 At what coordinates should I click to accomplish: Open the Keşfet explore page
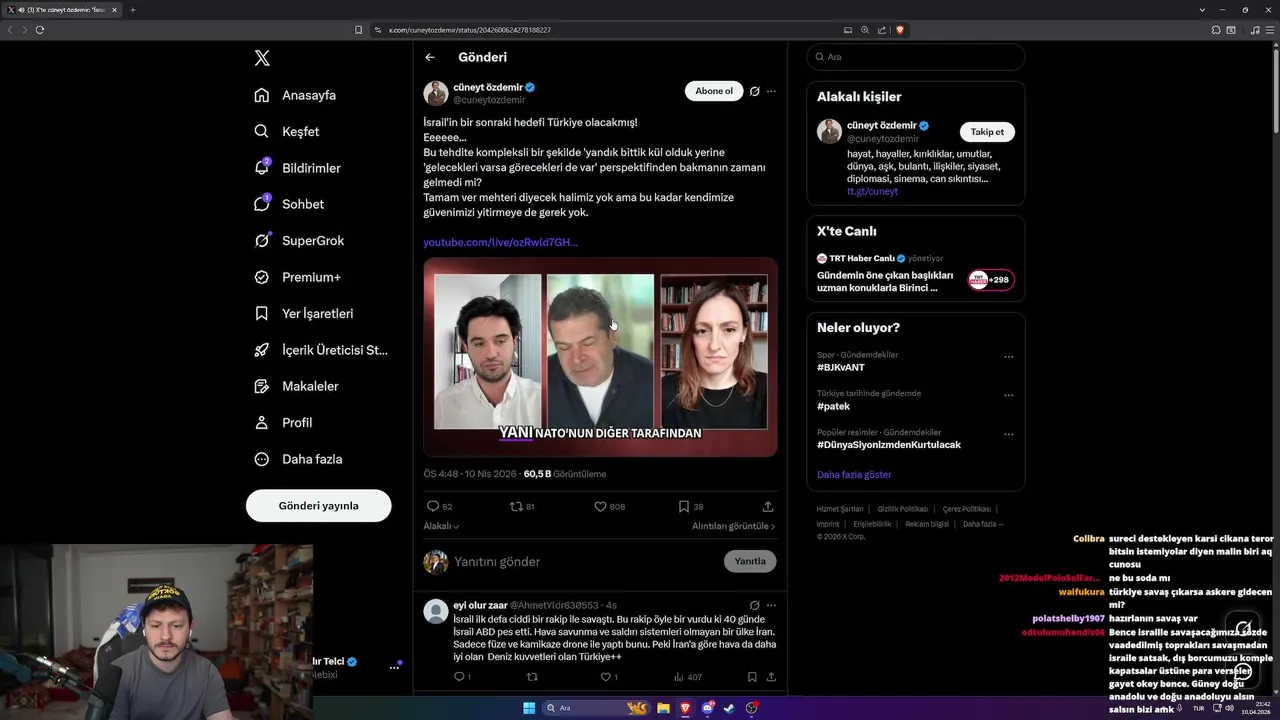tap(287, 131)
